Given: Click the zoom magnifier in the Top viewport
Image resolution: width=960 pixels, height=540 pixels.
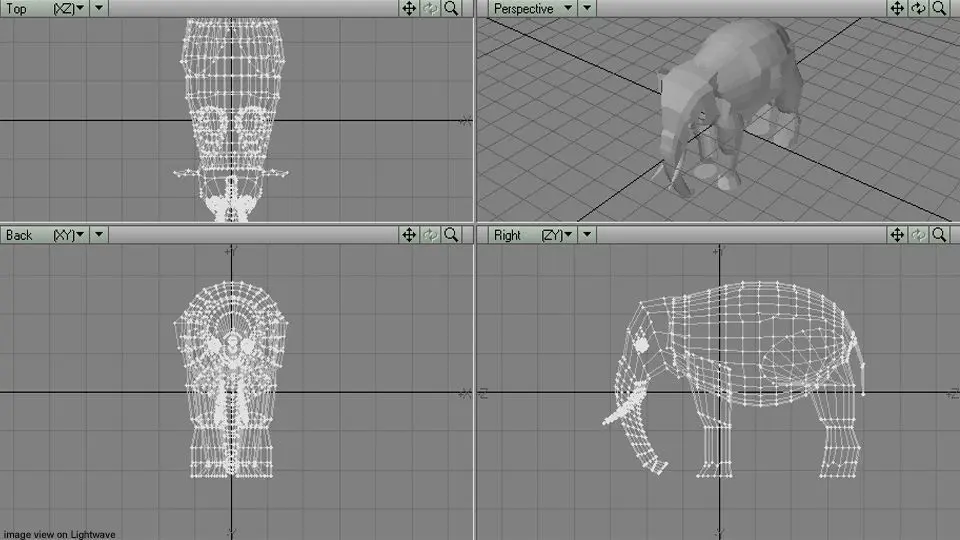Looking at the screenshot, I should click(x=451, y=9).
